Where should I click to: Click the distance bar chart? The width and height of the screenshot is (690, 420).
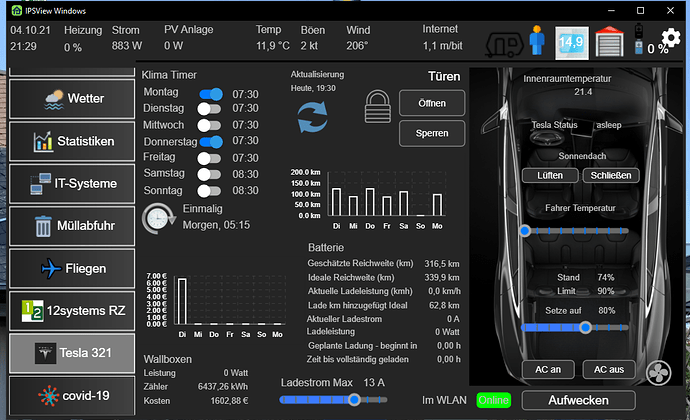tap(368, 199)
